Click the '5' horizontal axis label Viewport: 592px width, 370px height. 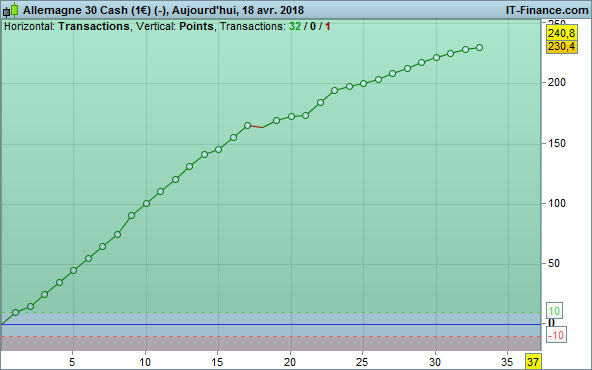coord(72,362)
